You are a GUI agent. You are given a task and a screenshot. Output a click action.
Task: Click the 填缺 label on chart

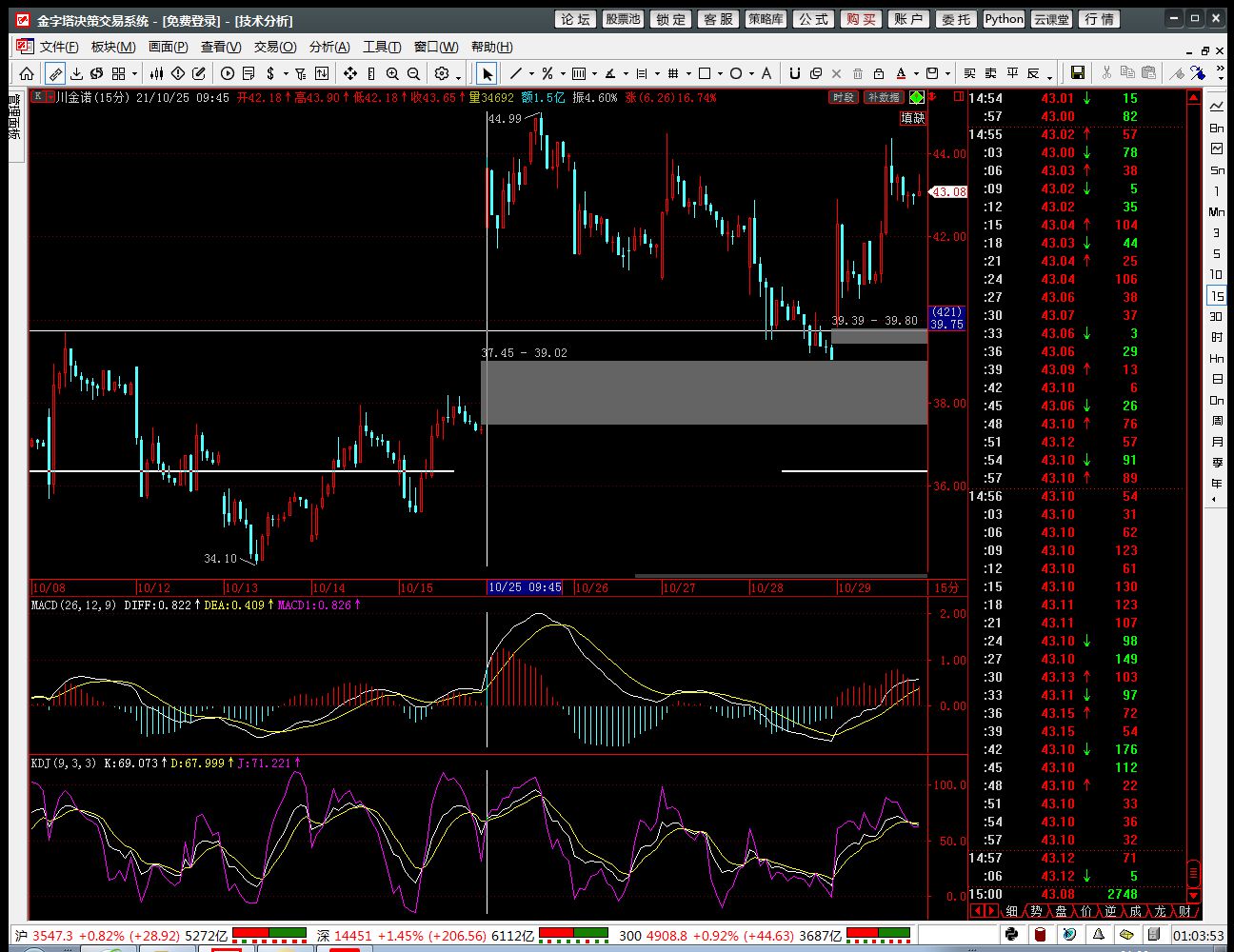point(913,118)
